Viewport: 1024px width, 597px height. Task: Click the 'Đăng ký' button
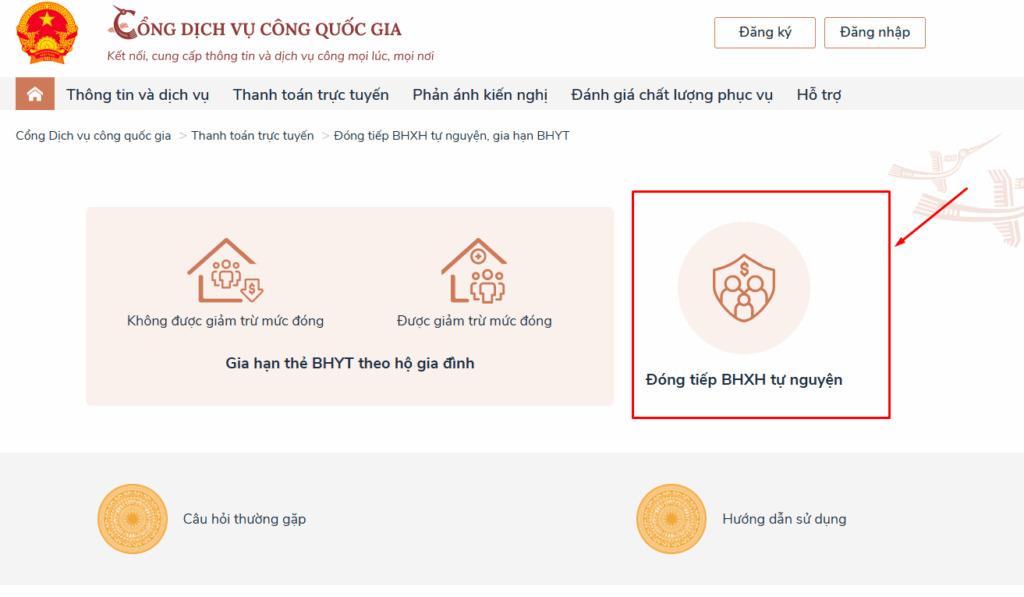pos(764,32)
